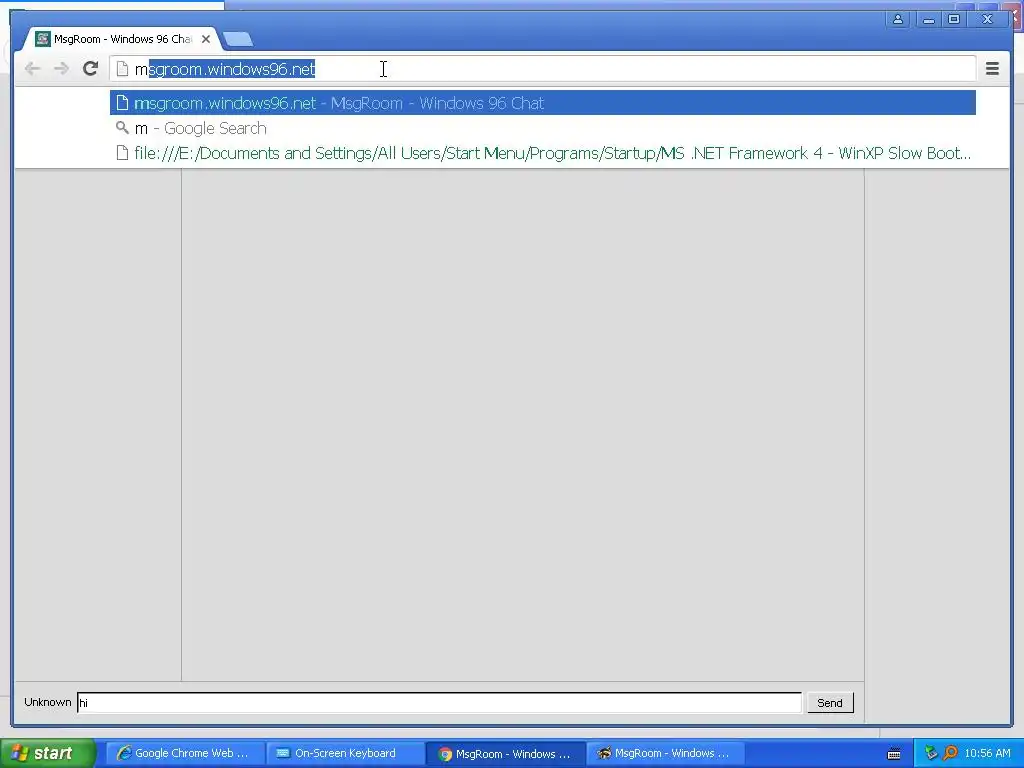This screenshot has width=1024, height=768.
Task: Restore down the Chrome window
Action: [x=954, y=20]
